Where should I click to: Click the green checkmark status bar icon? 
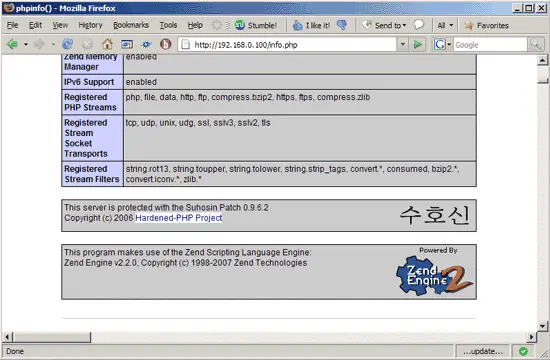point(523,351)
